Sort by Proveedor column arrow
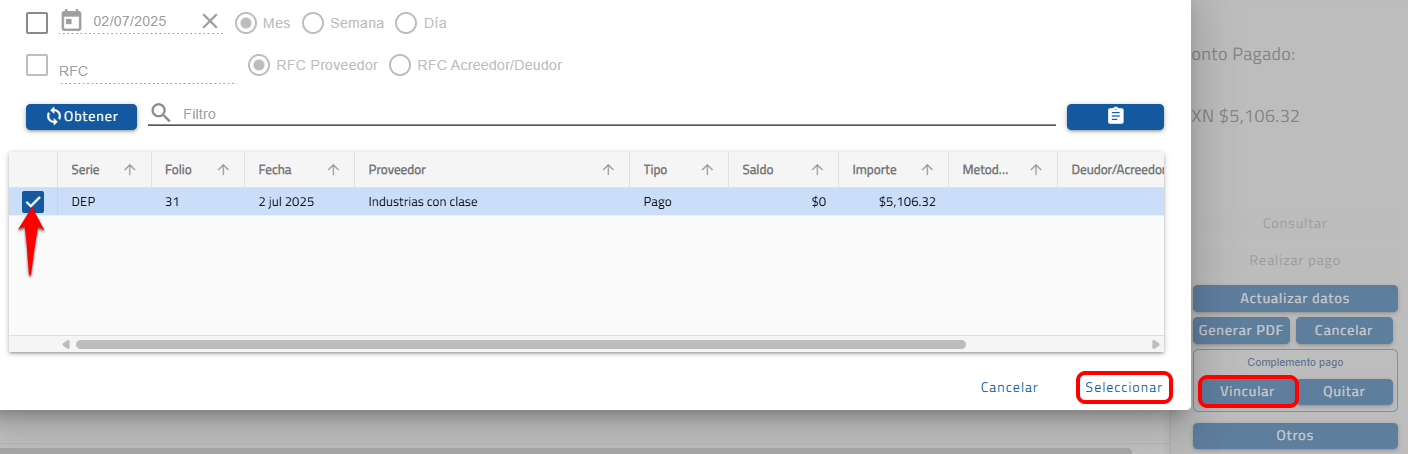 (x=608, y=170)
